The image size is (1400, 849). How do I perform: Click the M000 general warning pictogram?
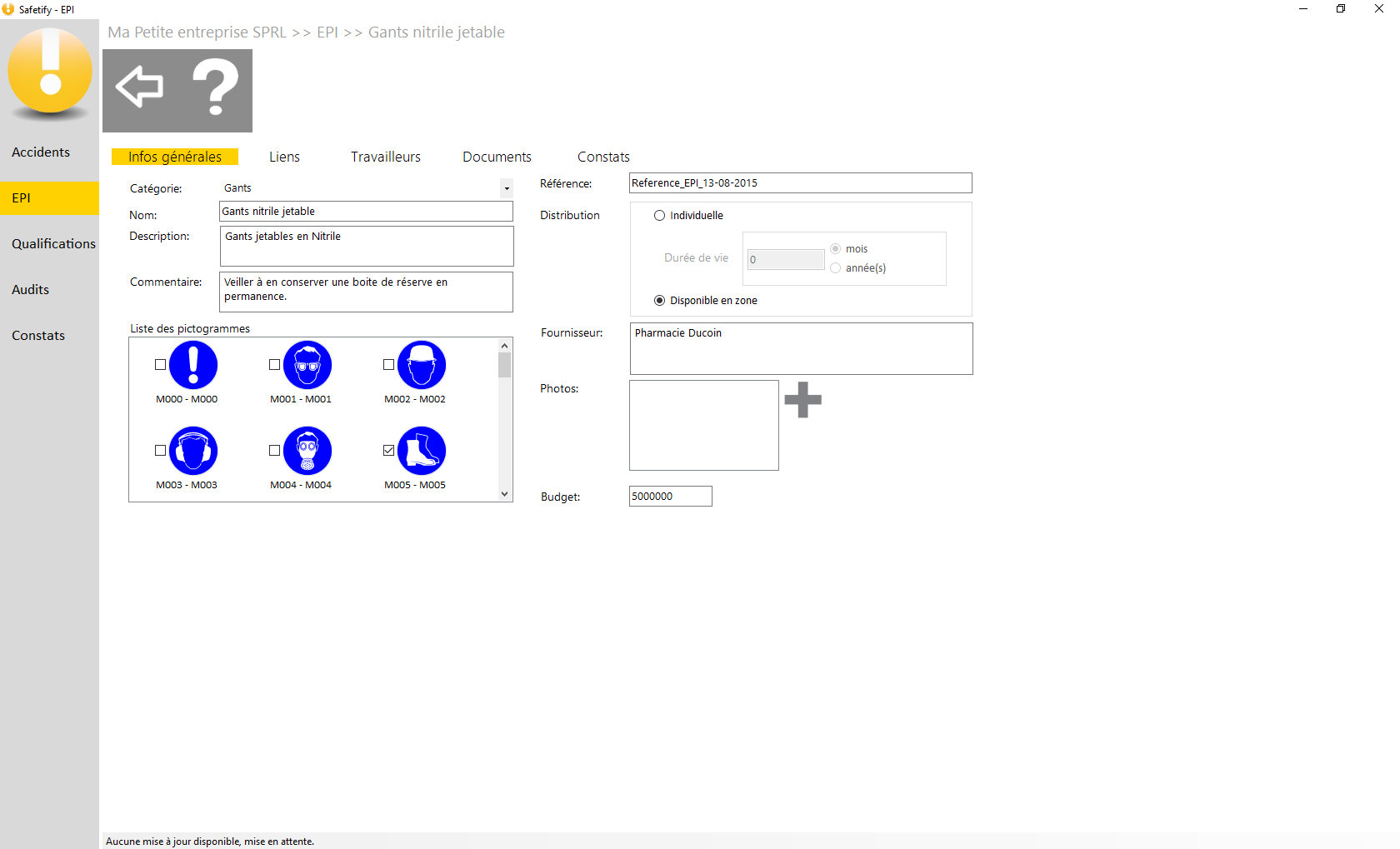click(x=193, y=365)
